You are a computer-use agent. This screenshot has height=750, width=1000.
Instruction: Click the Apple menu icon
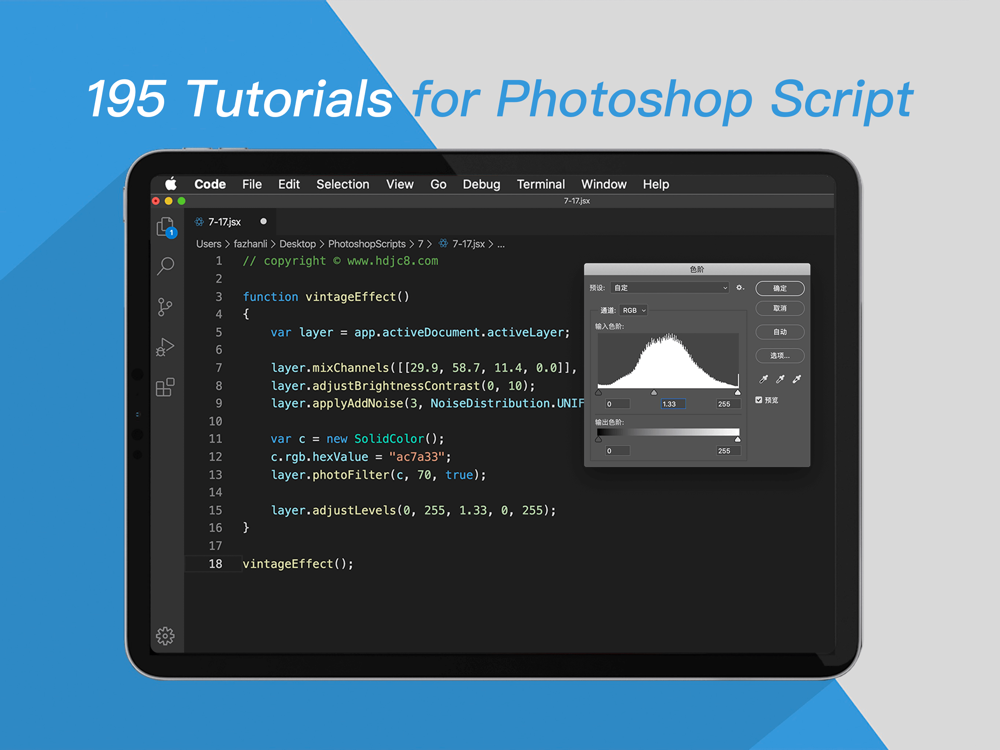[171, 184]
